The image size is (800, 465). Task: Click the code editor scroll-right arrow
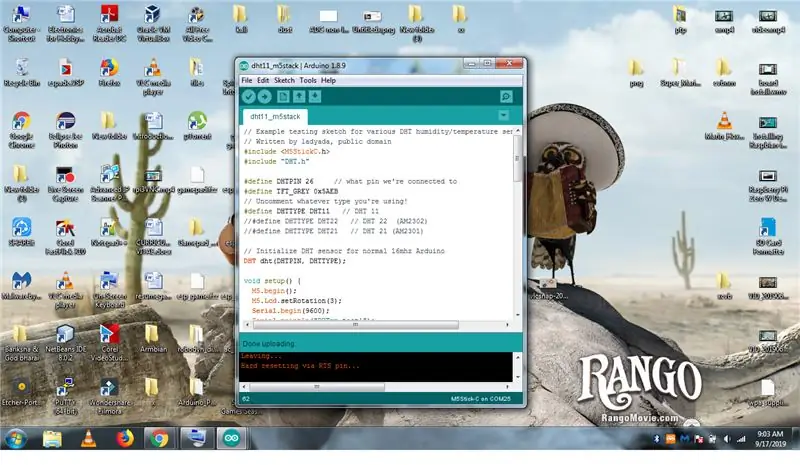507,325
